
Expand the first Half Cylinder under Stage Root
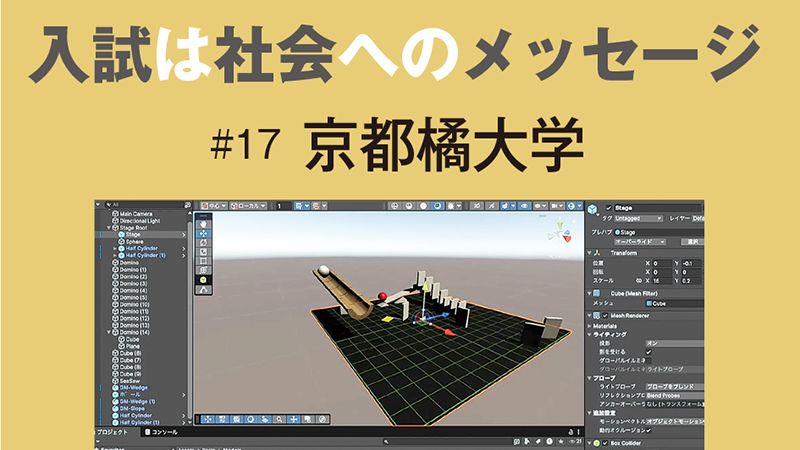tap(115, 248)
